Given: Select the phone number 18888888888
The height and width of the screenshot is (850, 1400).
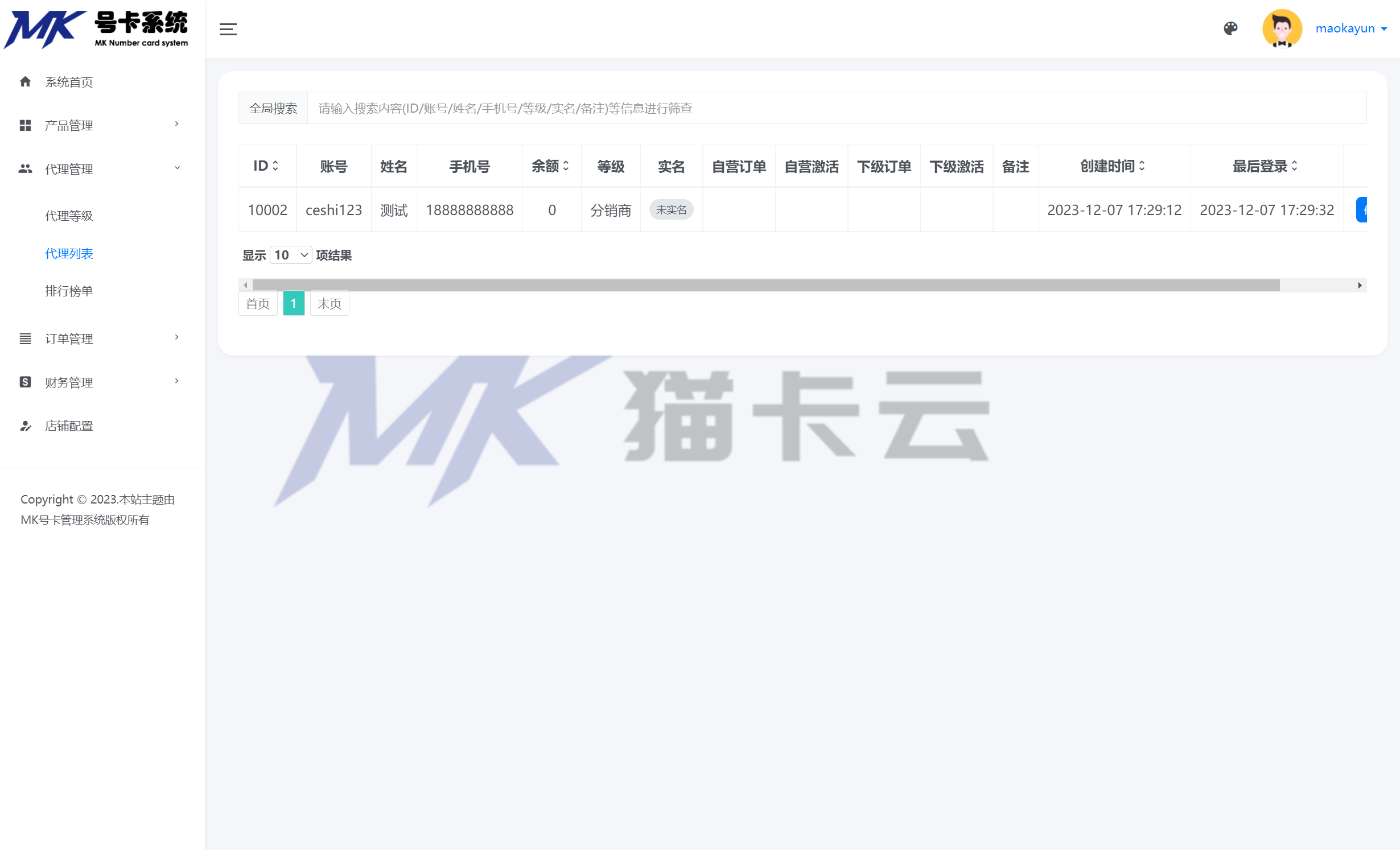Looking at the screenshot, I should [x=470, y=210].
